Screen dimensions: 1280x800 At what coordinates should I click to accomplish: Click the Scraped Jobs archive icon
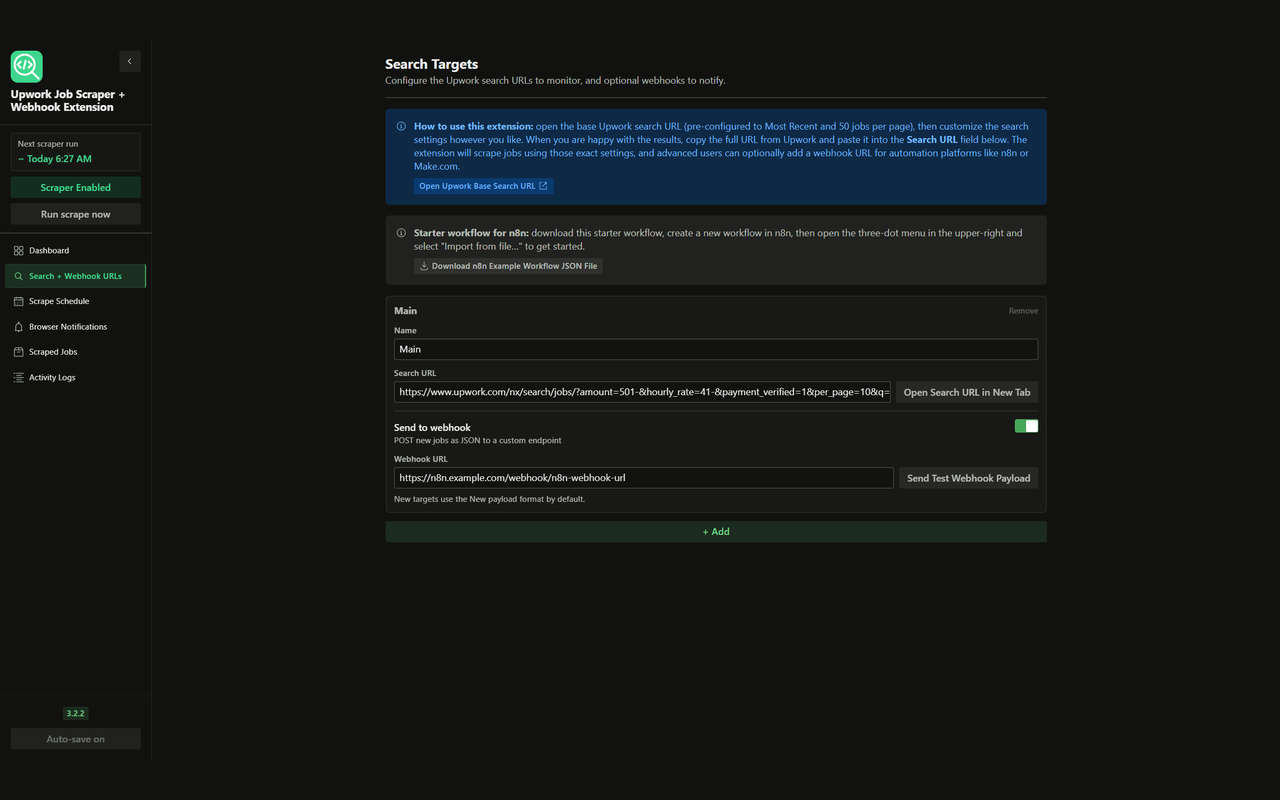tap(19, 352)
